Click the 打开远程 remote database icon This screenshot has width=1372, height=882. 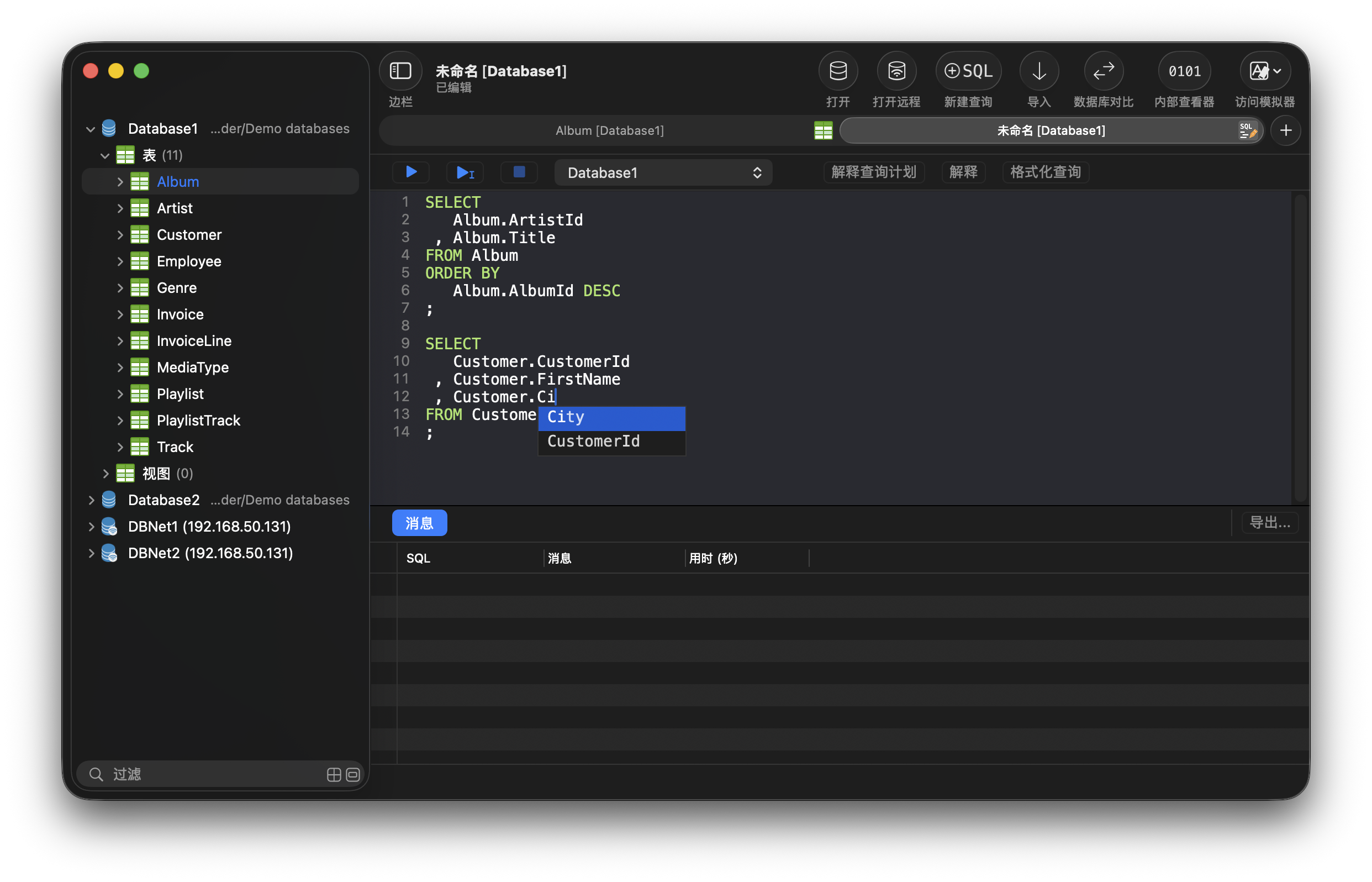pos(896,71)
